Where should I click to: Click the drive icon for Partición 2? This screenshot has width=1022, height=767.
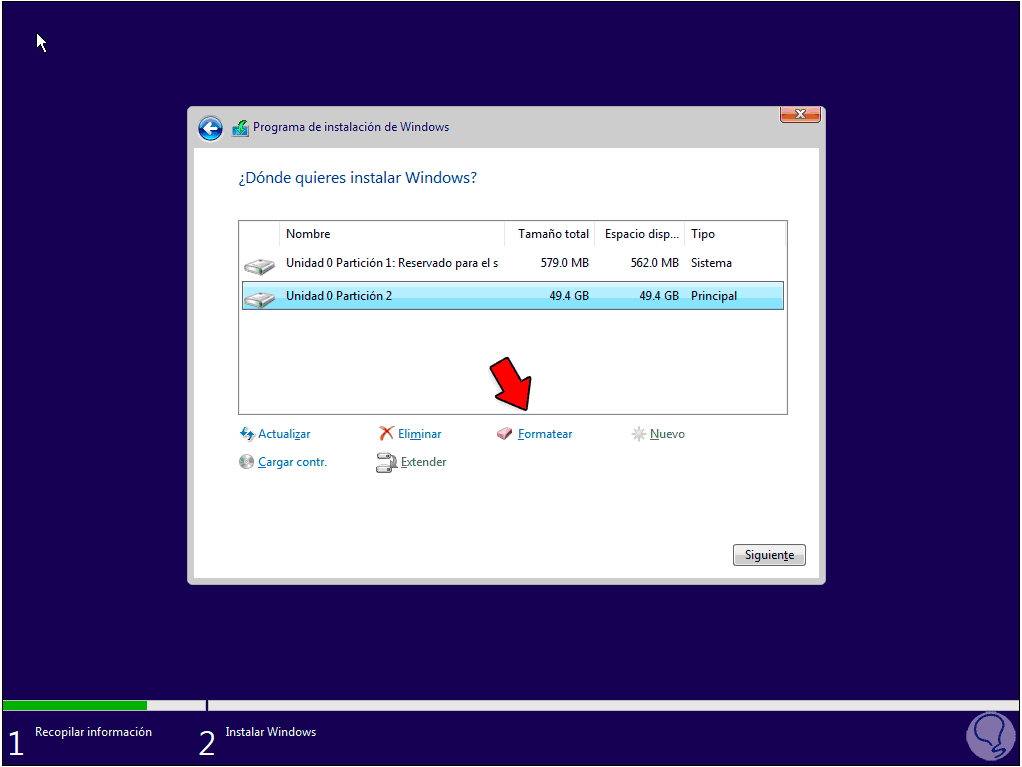pyautogui.click(x=259, y=299)
